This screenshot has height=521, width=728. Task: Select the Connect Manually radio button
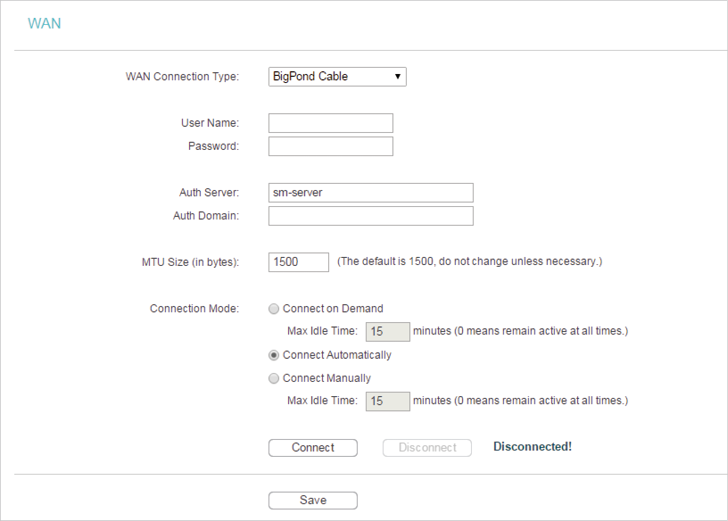274,378
